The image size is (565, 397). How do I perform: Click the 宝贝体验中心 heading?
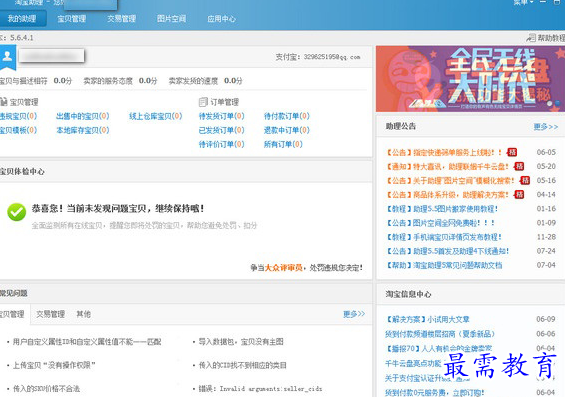tap(22, 171)
